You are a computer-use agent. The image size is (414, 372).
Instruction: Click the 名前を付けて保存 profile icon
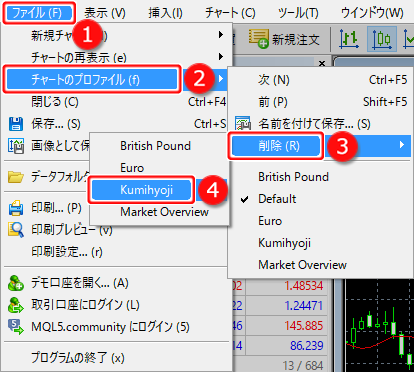[x=243, y=124]
